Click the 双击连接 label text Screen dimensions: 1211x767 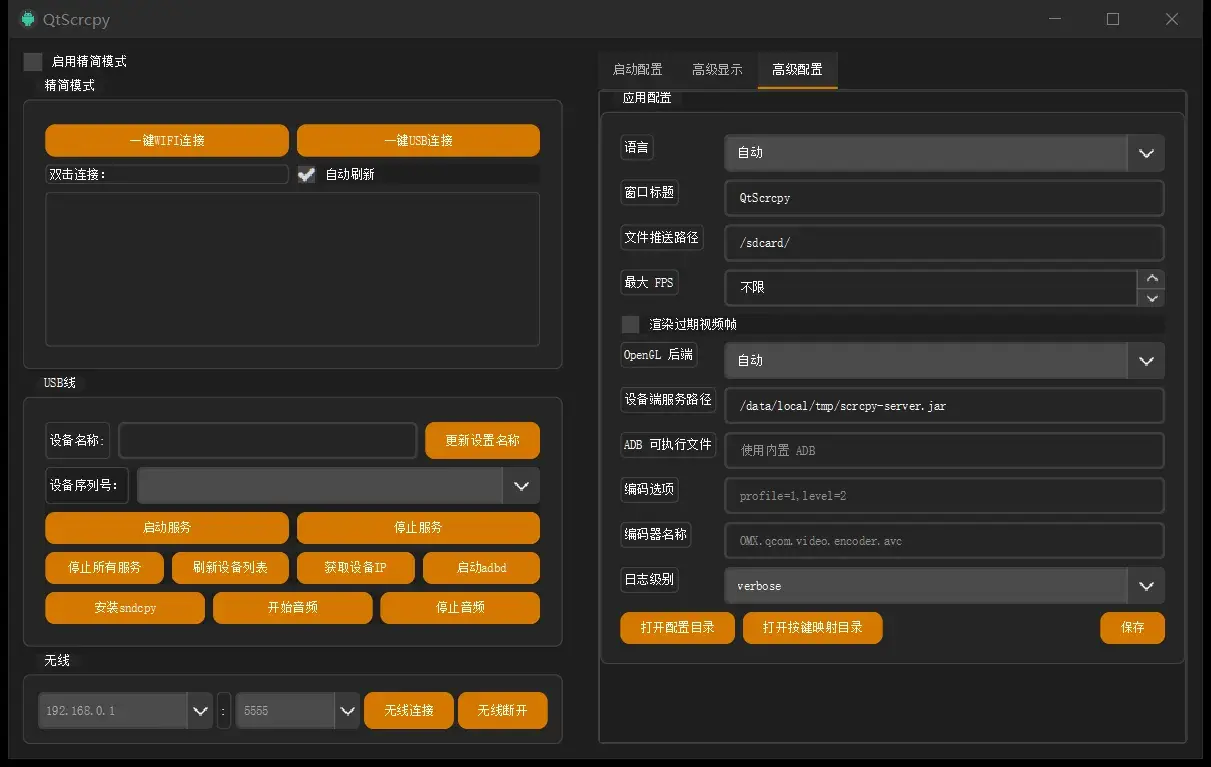coord(78,174)
